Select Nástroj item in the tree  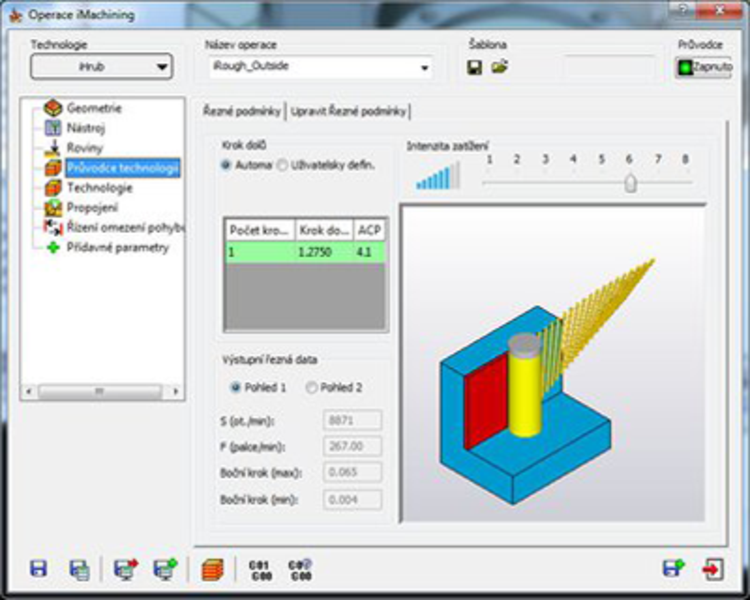tap(85, 128)
